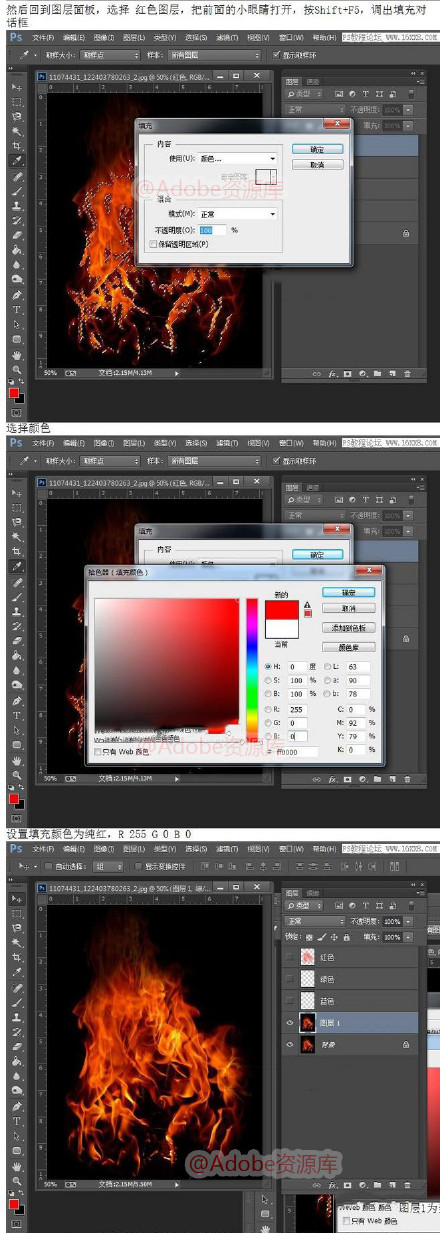The width and height of the screenshot is (440, 1233).
Task: Toggle 显示变换控件 checkbox in the bottom screenshot
Action: click(137, 866)
